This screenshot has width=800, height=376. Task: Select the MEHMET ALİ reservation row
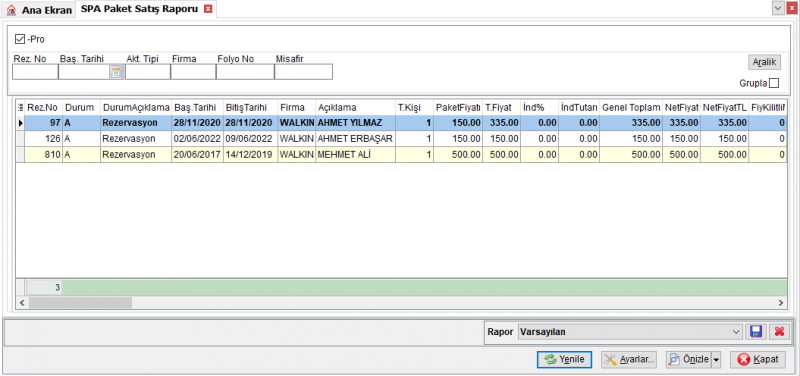[401, 155]
